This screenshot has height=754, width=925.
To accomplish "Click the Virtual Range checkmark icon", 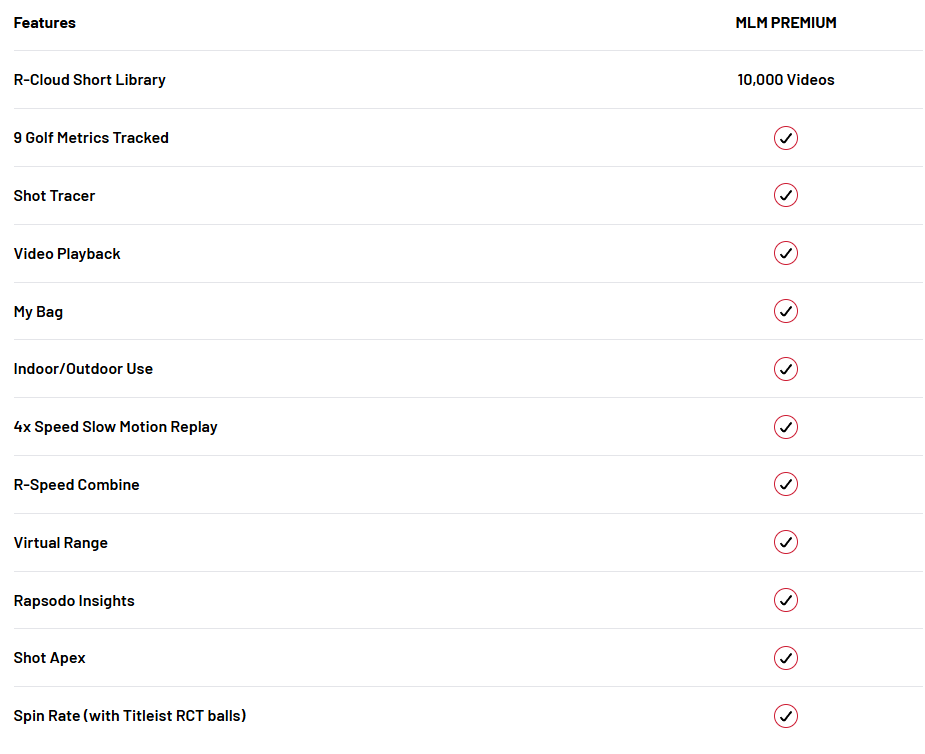I will tap(785, 542).
